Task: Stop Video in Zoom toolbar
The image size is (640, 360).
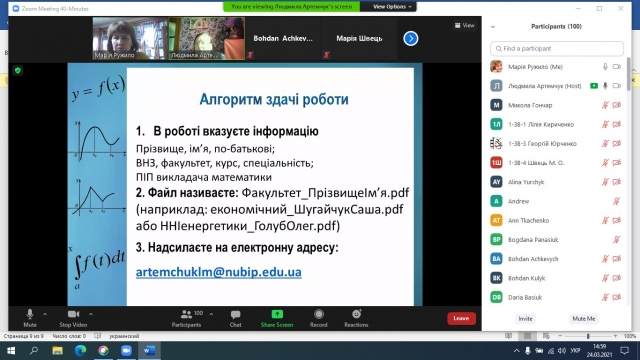Action: click(x=73, y=318)
